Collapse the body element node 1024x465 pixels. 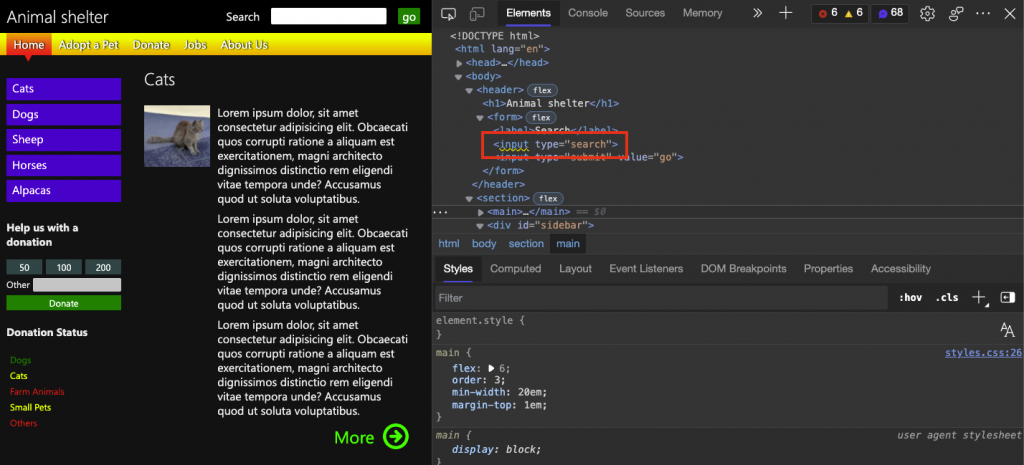[458, 77]
